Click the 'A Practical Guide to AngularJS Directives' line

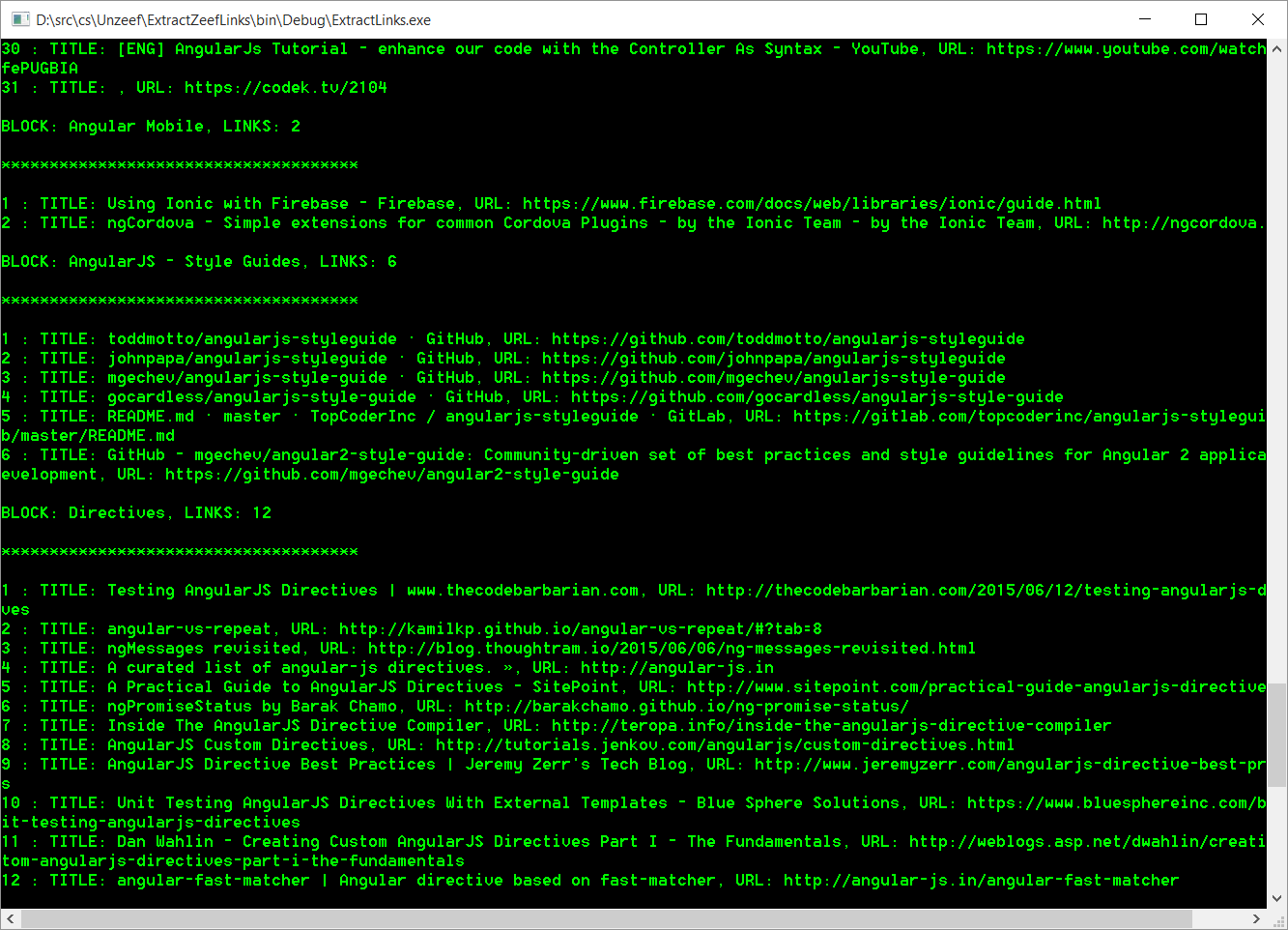[x=633, y=686]
